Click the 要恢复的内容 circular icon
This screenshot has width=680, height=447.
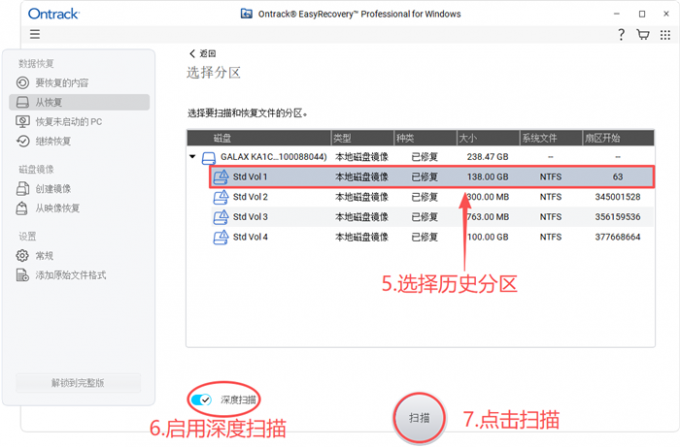[23, 83]
